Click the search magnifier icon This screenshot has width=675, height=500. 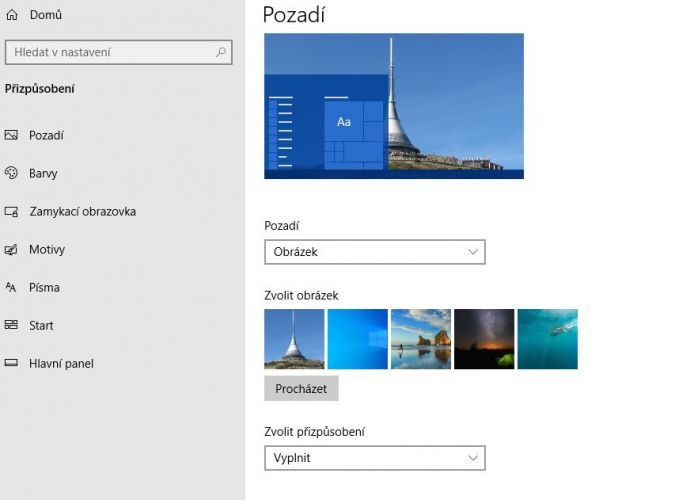221,52
